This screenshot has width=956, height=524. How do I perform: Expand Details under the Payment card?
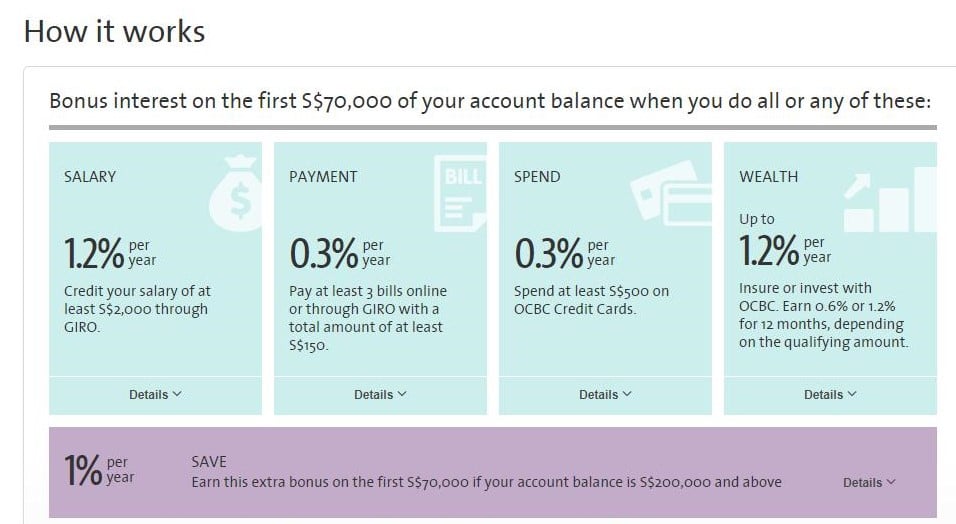pos(380,395)
